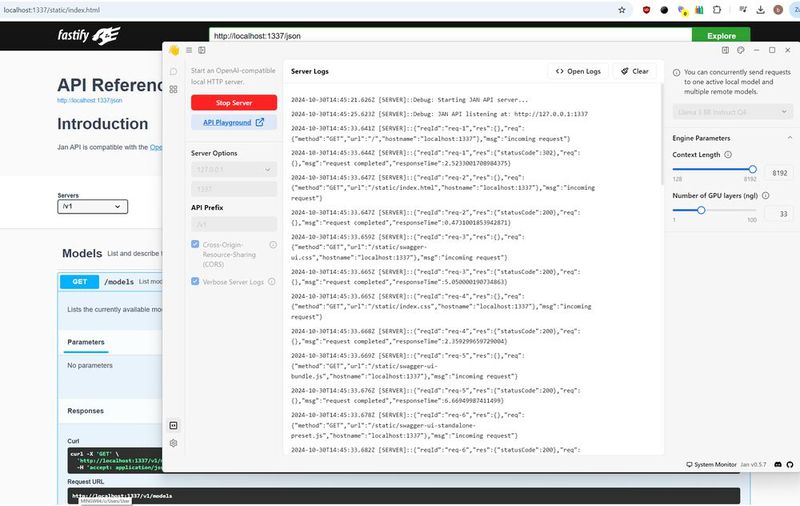This screenshot has width=800, height=506.
Task: Select the Local API Server sidebar icon
Action: [x=173, y=425]
